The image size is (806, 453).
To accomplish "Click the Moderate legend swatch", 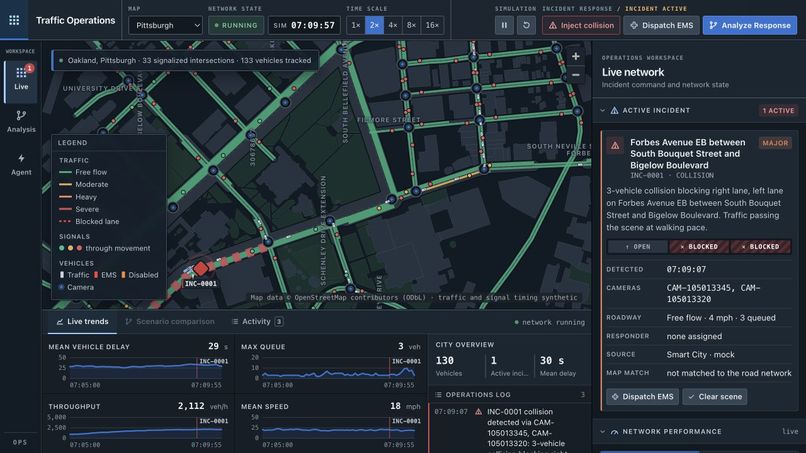I will click(65, 185).
